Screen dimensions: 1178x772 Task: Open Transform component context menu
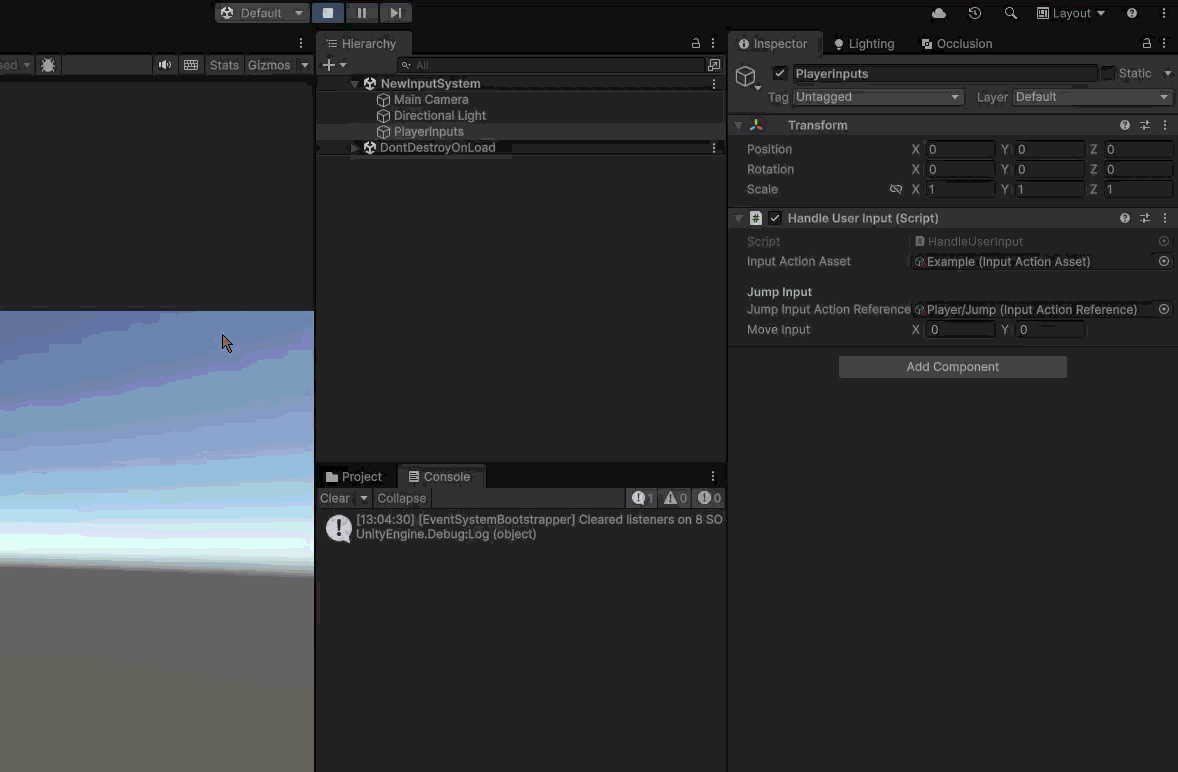click(x=1165, y=125)
